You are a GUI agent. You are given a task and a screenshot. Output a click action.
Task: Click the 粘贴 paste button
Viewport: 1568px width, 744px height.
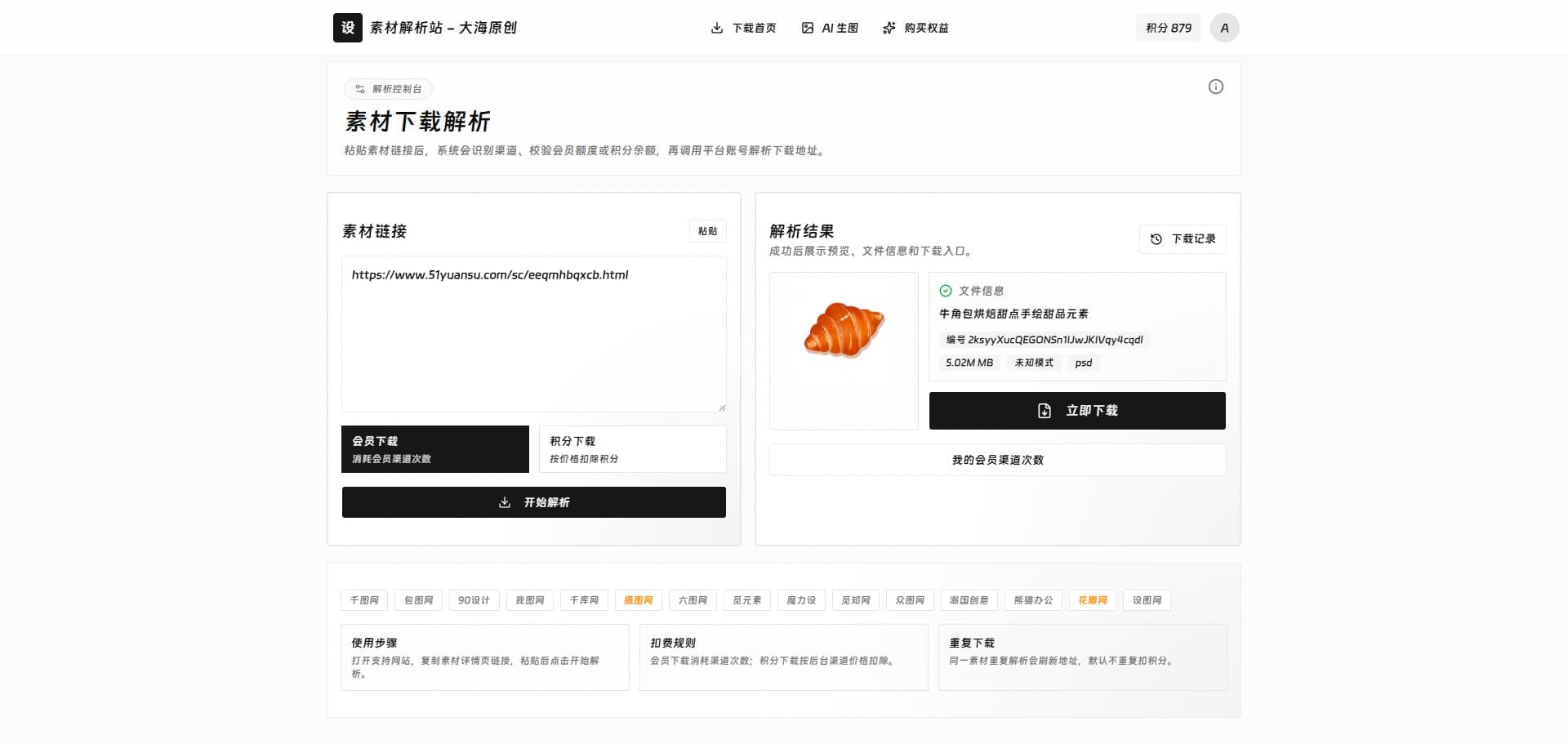point(707,231)
